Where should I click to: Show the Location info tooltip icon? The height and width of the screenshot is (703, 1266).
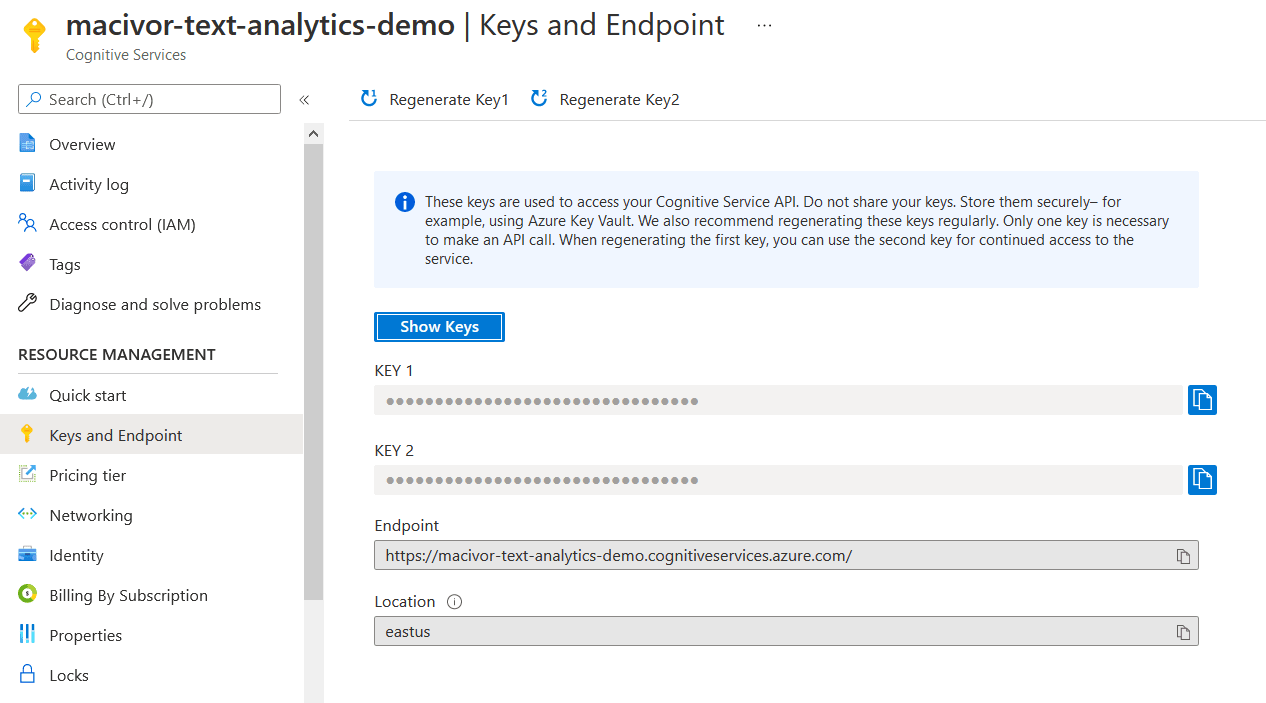pyautogui.click(x=454, y=601)
